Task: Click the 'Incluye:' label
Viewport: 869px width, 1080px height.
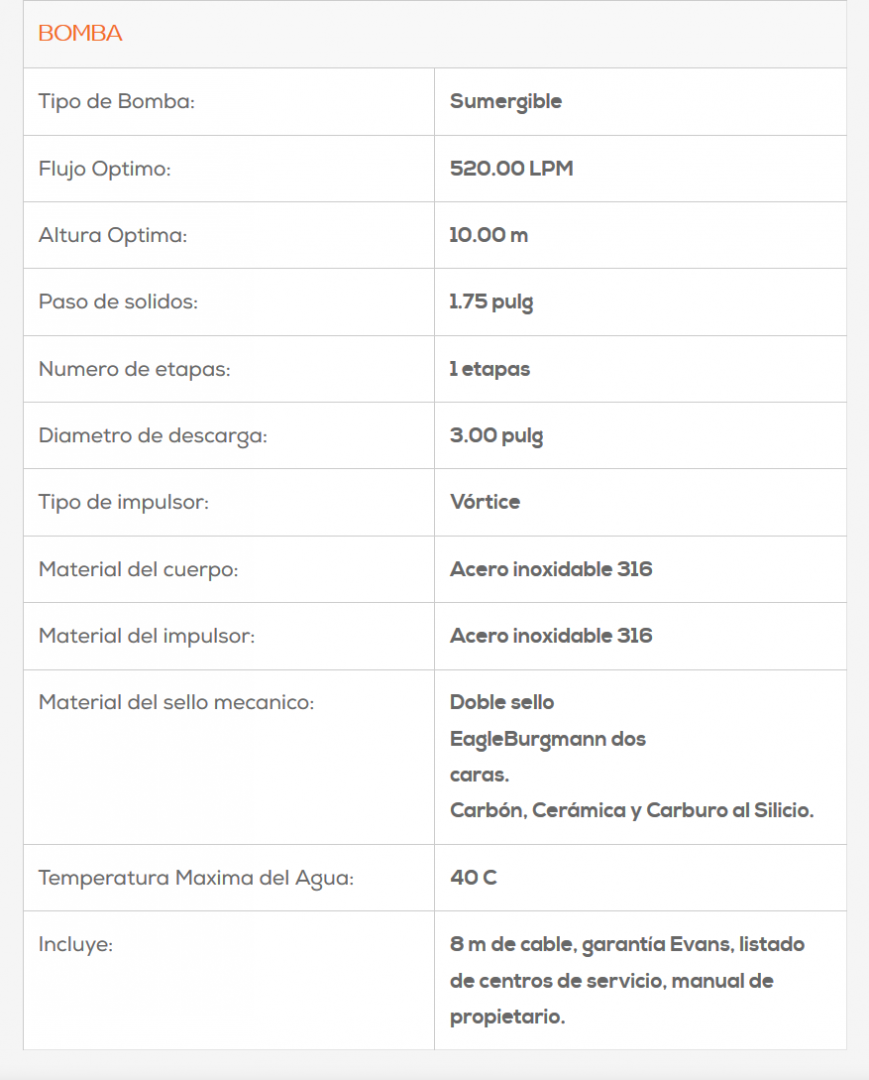Action: click(75, 944)
